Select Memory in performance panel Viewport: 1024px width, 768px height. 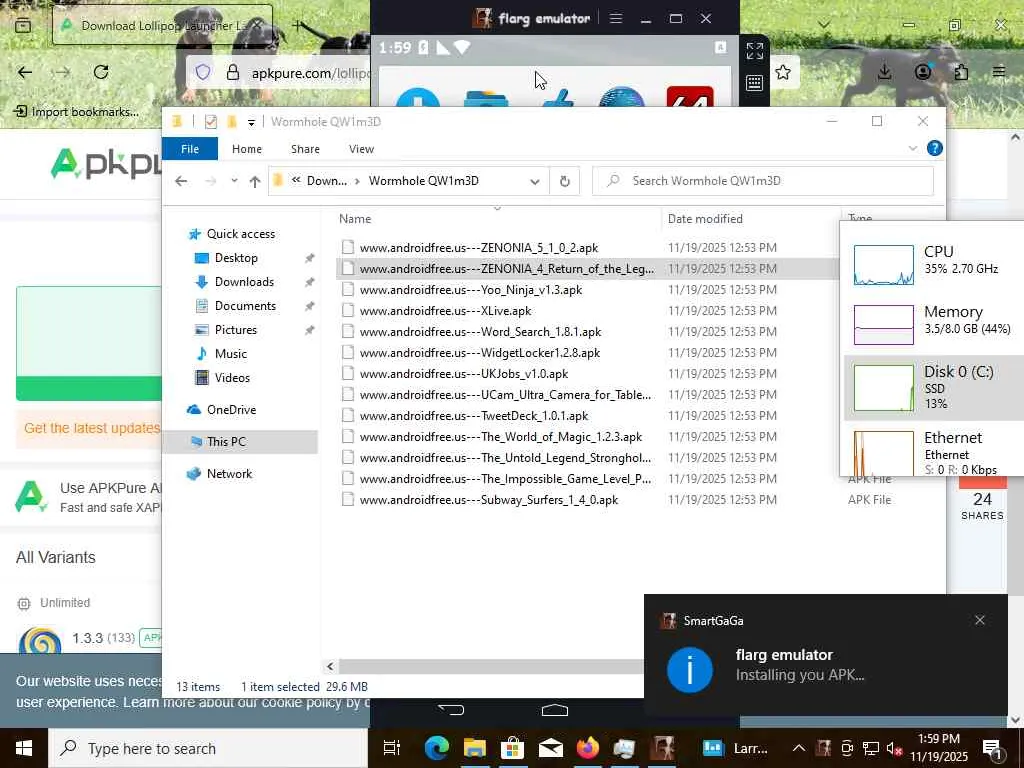(933, 324)
